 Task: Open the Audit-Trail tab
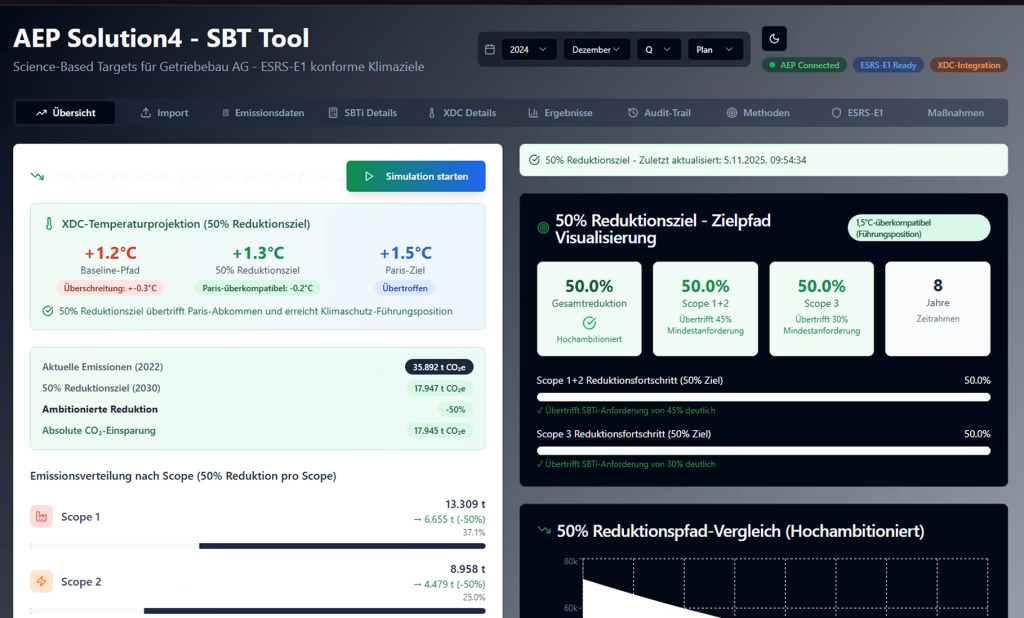[x=658, y=113]
